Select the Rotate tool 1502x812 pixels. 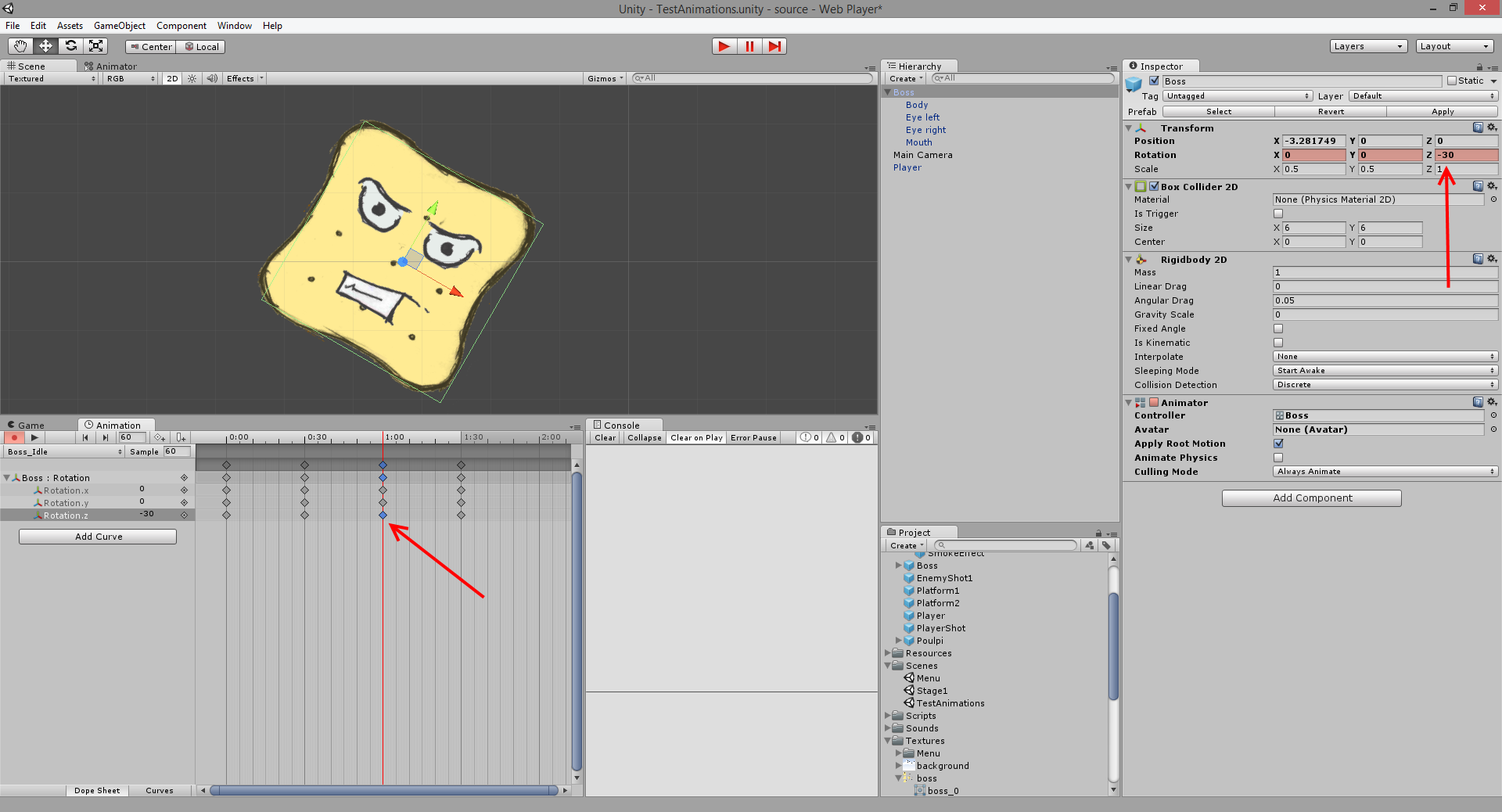pyautogui.click(x=71, y=46)
